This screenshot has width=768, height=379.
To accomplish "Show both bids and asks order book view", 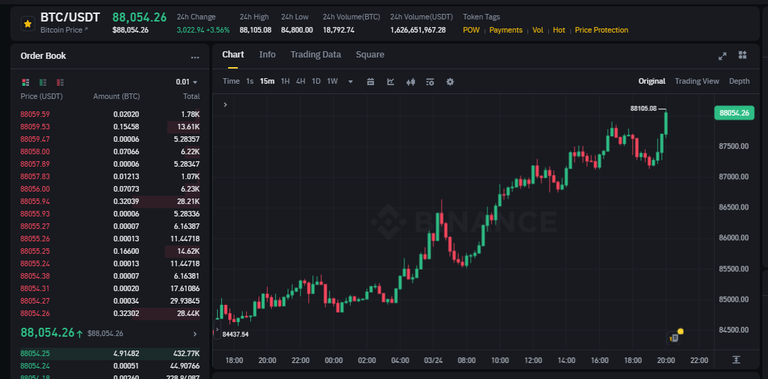I will 26,82.
